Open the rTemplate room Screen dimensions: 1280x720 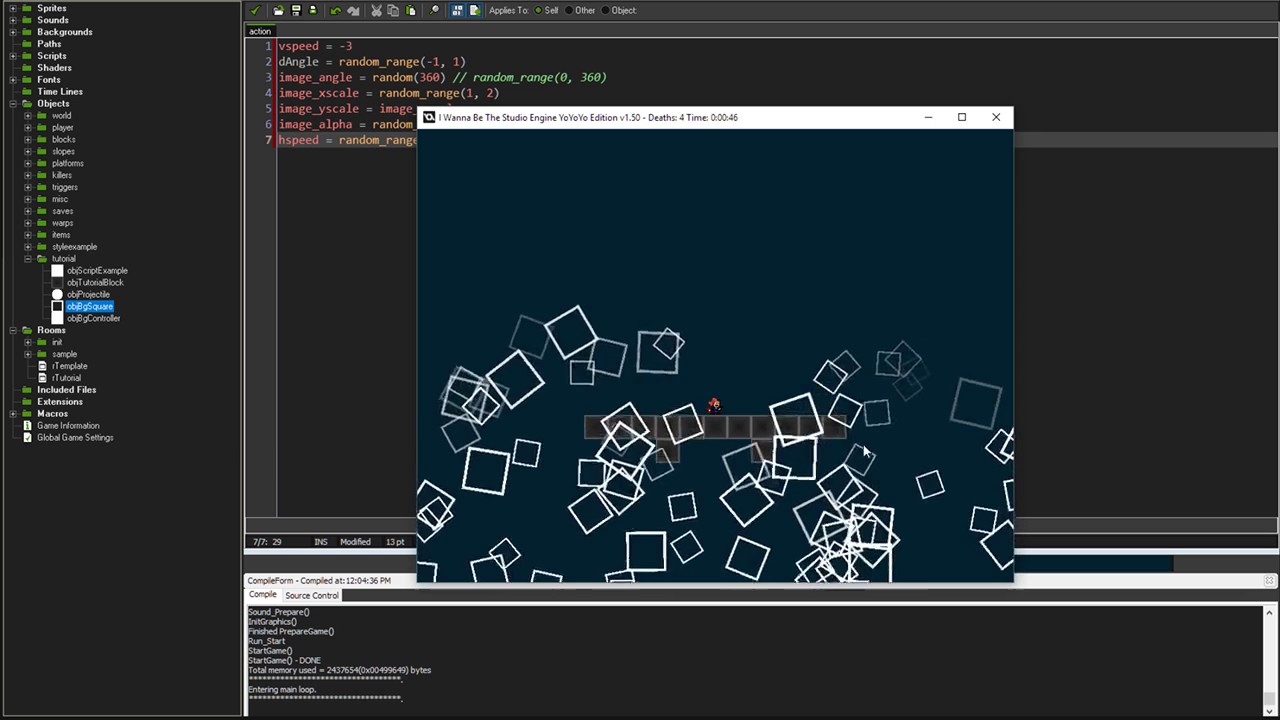(69, 366)
